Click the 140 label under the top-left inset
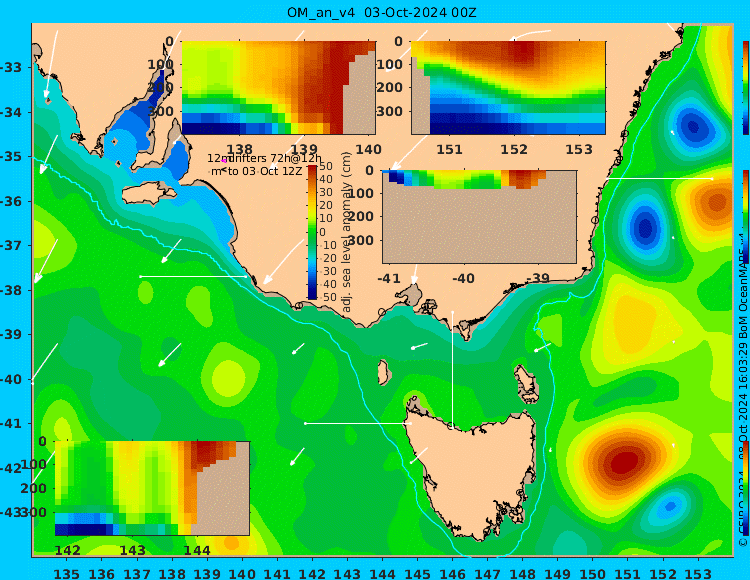Viewport: 750px width, 580px height. (x=368, y=149)
